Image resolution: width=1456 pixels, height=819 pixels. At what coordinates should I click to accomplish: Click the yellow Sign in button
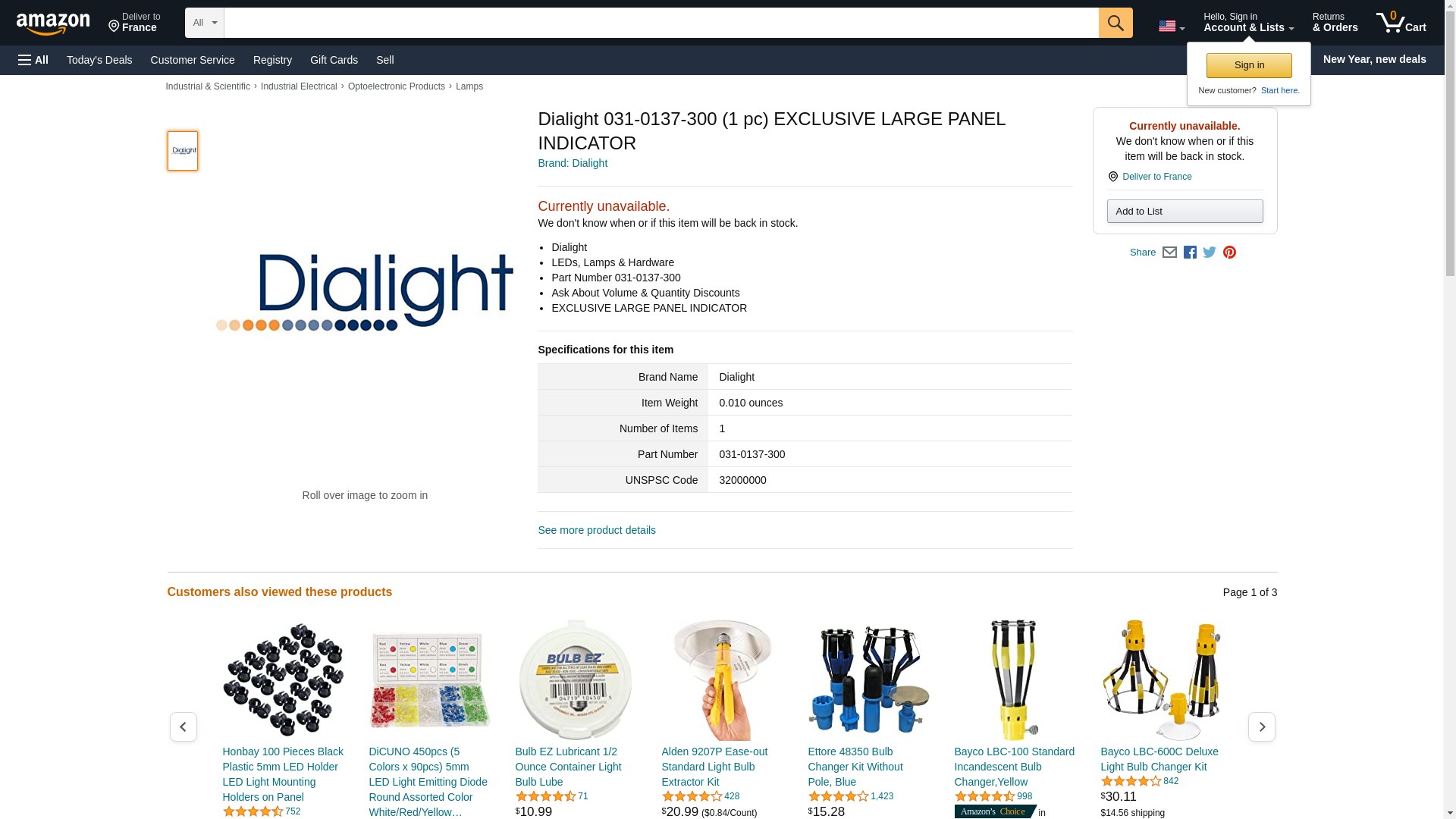pos(1249,65)
